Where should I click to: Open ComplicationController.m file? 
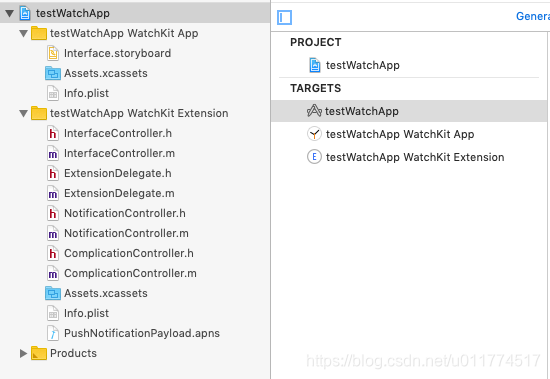130,273
